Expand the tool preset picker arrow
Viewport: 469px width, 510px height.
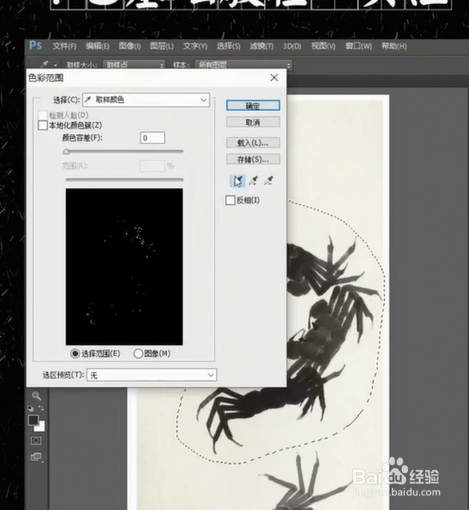point(55,65)
